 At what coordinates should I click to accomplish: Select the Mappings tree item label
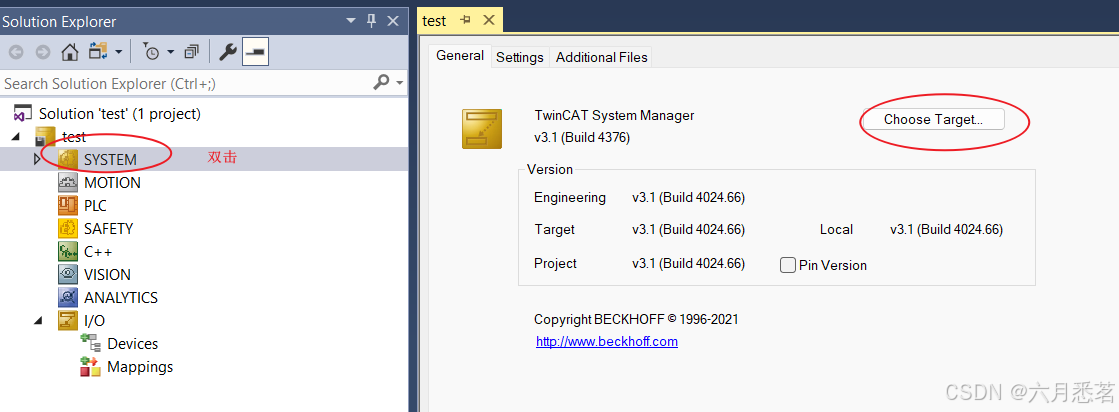[140, 367]
